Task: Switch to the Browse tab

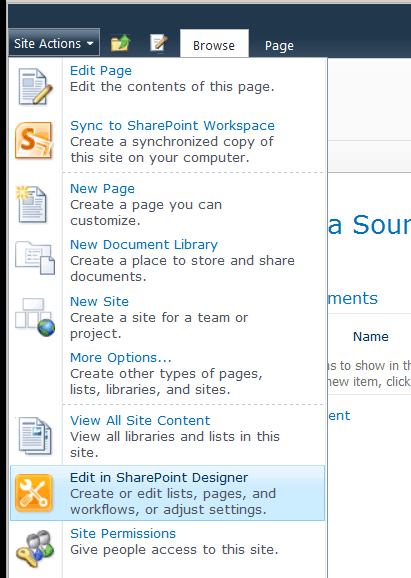Action: 214,45
